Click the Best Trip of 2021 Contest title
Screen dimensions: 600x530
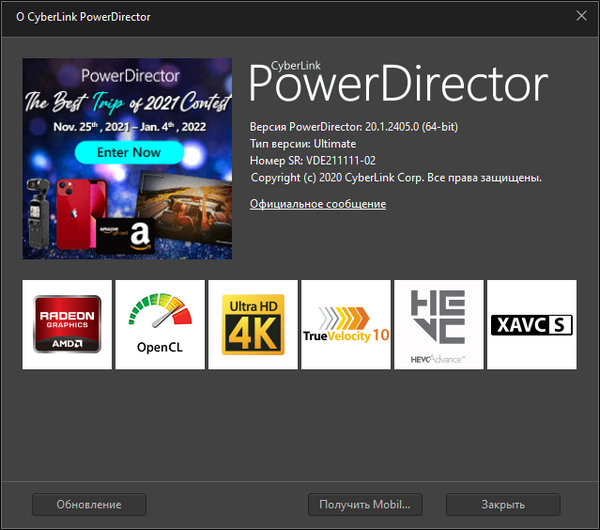[127, 101]
